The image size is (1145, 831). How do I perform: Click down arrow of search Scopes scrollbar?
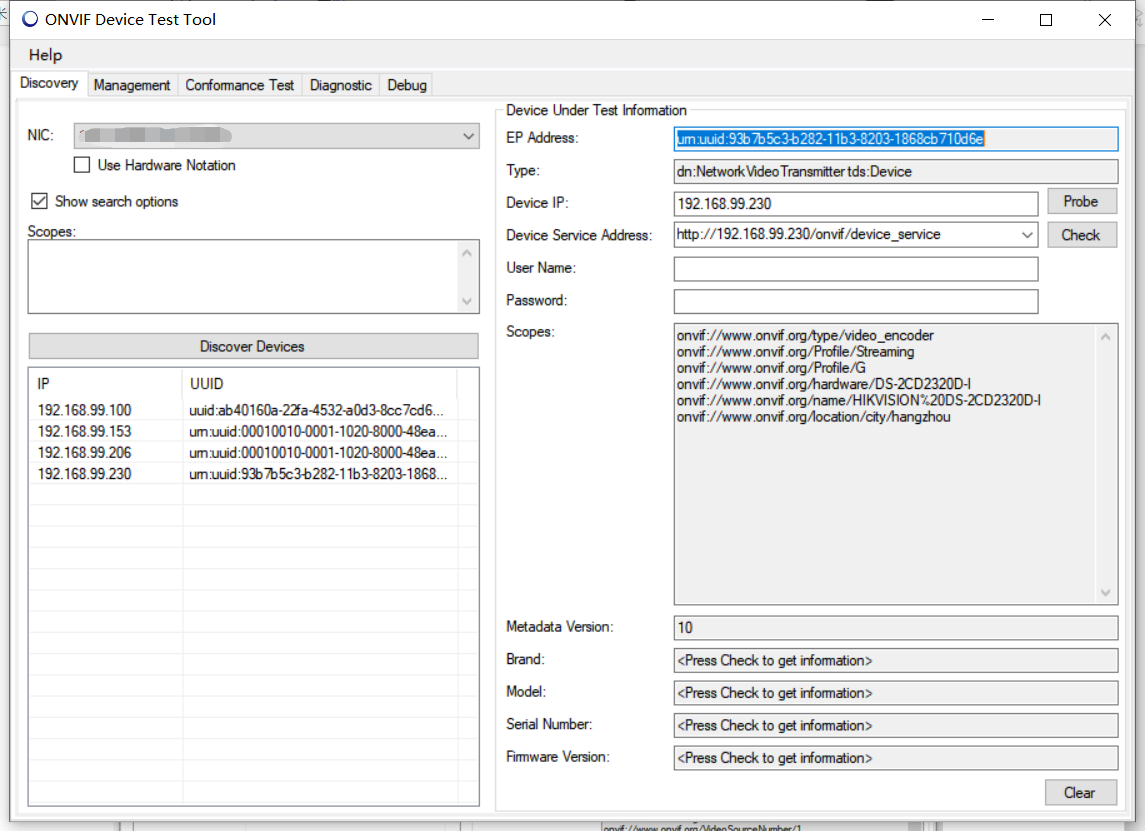(467, 301)
